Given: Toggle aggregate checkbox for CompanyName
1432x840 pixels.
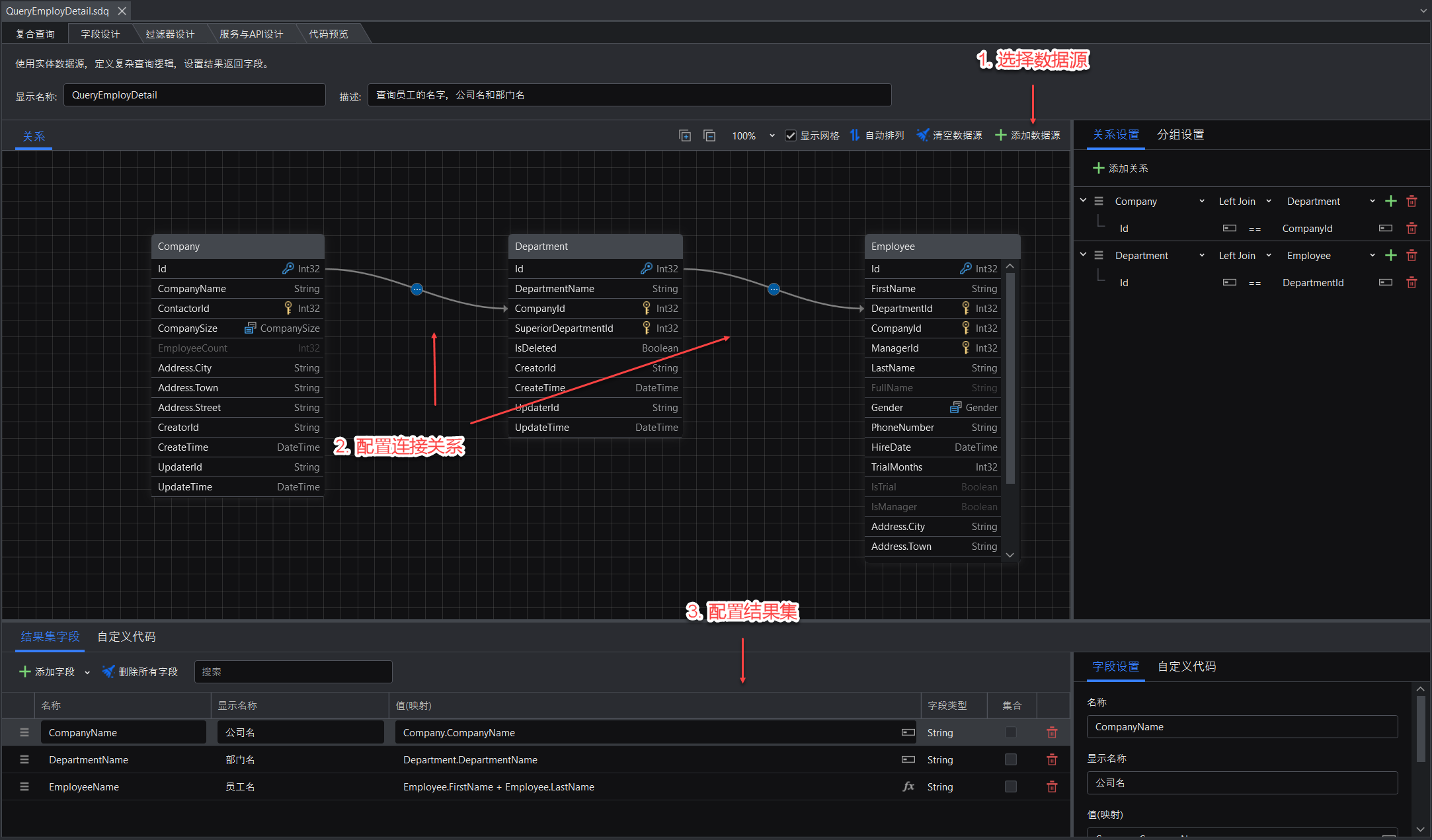Looking at the screenshot, I should (1011, 732).
